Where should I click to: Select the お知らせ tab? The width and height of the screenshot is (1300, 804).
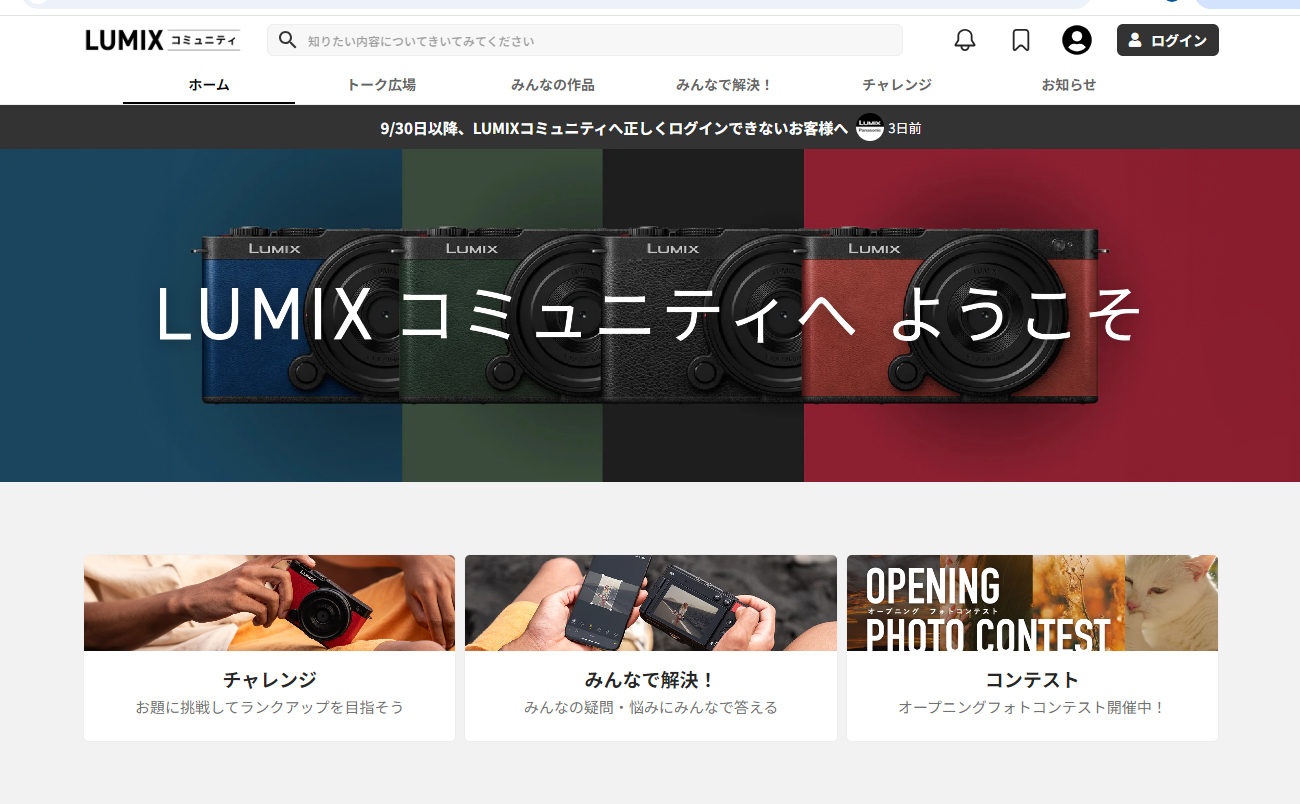pyautogui.click(x=1069, y=85)
